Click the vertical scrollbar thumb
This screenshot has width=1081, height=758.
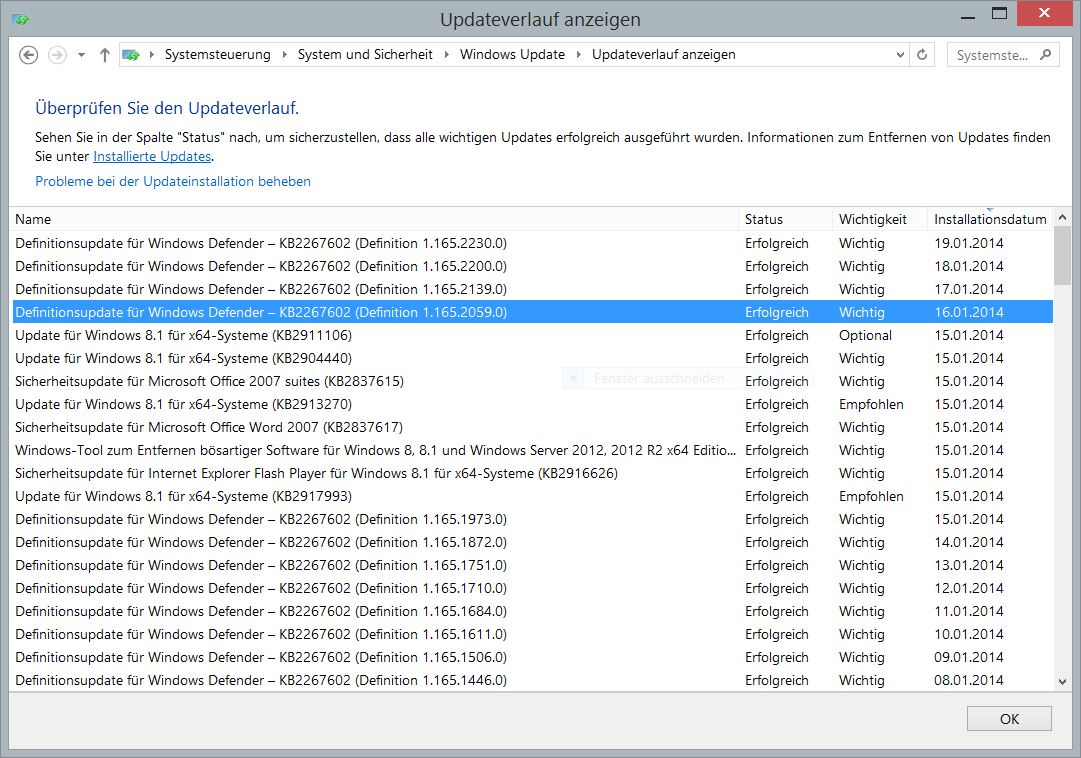1062,255
